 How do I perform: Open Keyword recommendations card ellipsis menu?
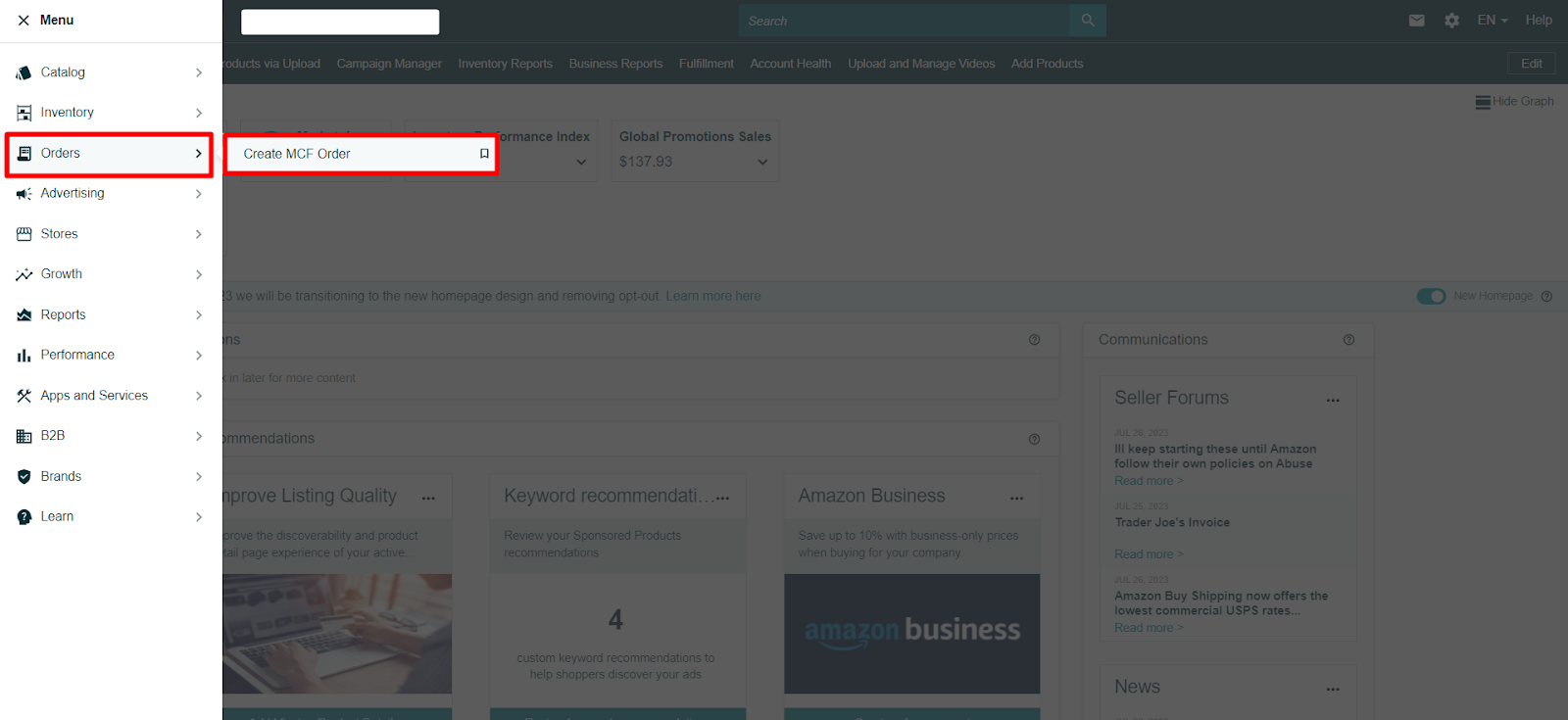click(x=723, y=498)
